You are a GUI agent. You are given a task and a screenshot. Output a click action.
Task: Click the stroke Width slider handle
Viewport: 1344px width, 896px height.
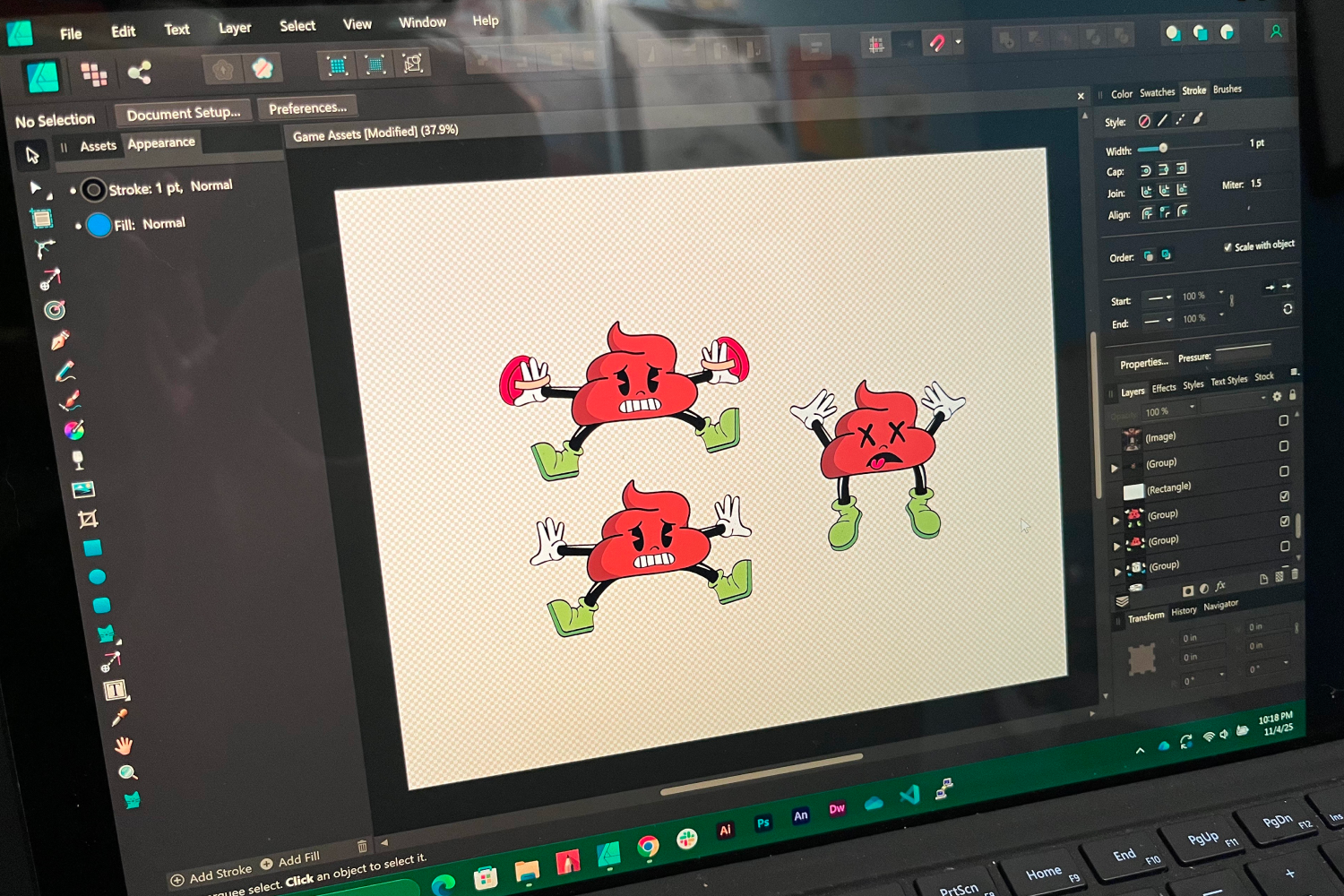pos(1163,148)
